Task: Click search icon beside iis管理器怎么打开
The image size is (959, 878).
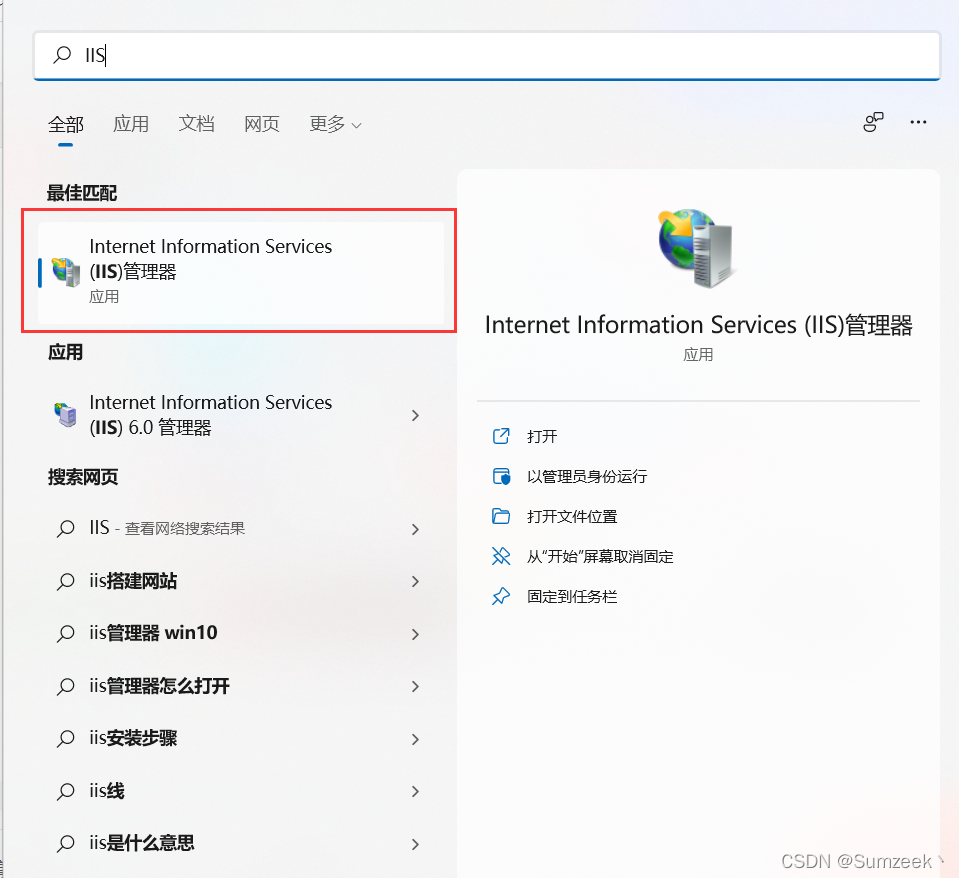Action: [x=65, y=687]
